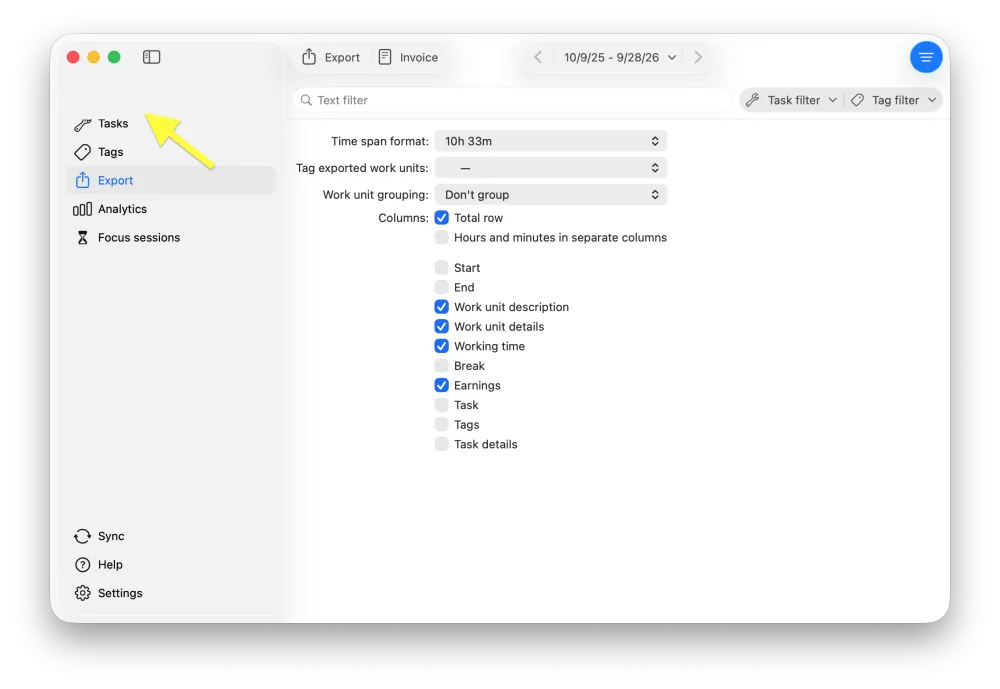Uncheck the Earnings checkbox
Image resolution: width=1000 pixels, height=689 pixels.
(441, 386)
